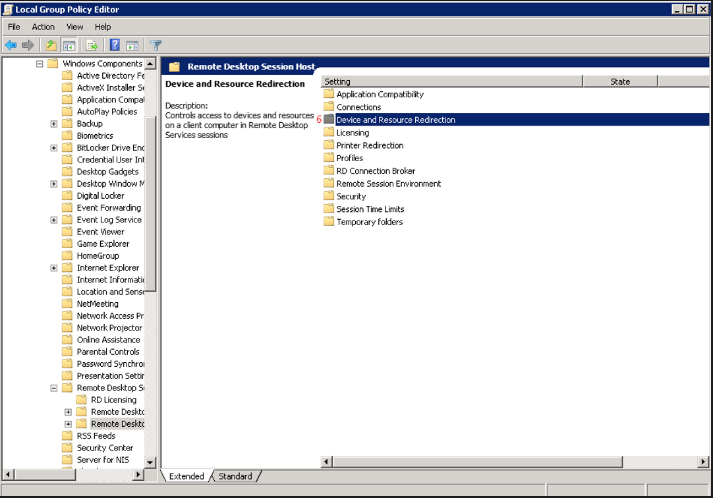The image size is (713, 498).
Task: Expand the Remote Desktop node below RD Licensing
Action: (68, 412)
